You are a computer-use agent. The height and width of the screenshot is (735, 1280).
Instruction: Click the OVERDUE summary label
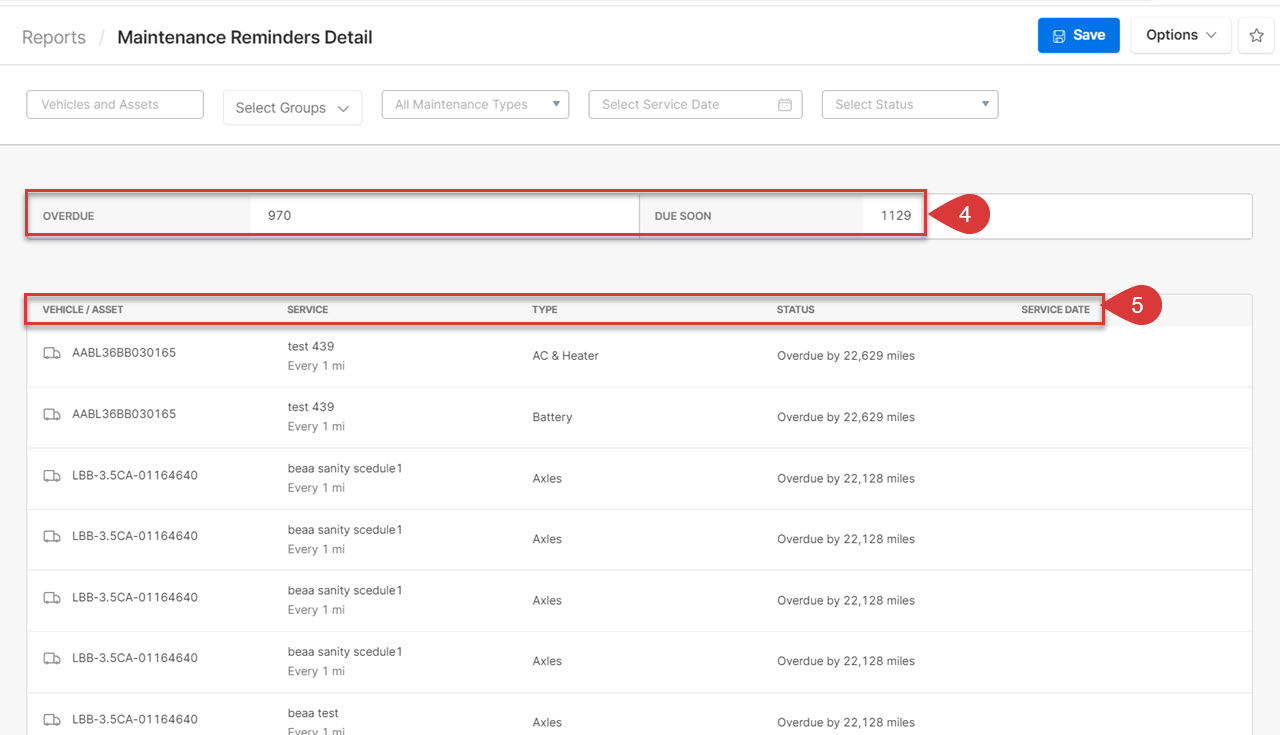tap(68, 216)
